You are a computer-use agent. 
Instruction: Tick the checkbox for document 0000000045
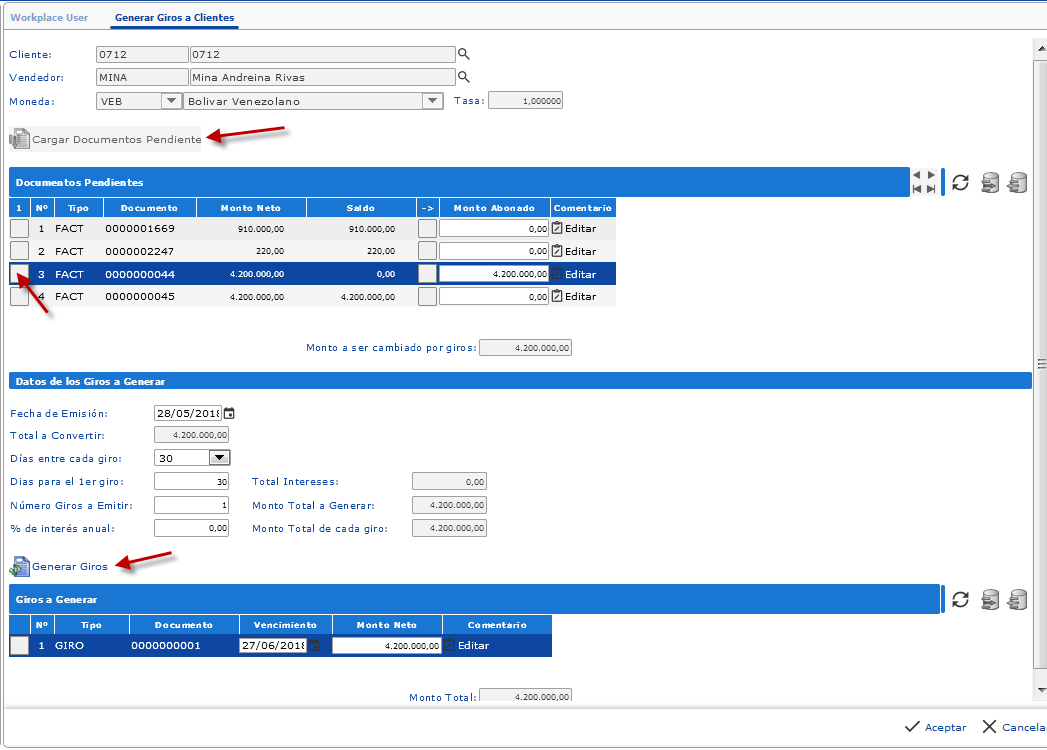coord(19,296)
